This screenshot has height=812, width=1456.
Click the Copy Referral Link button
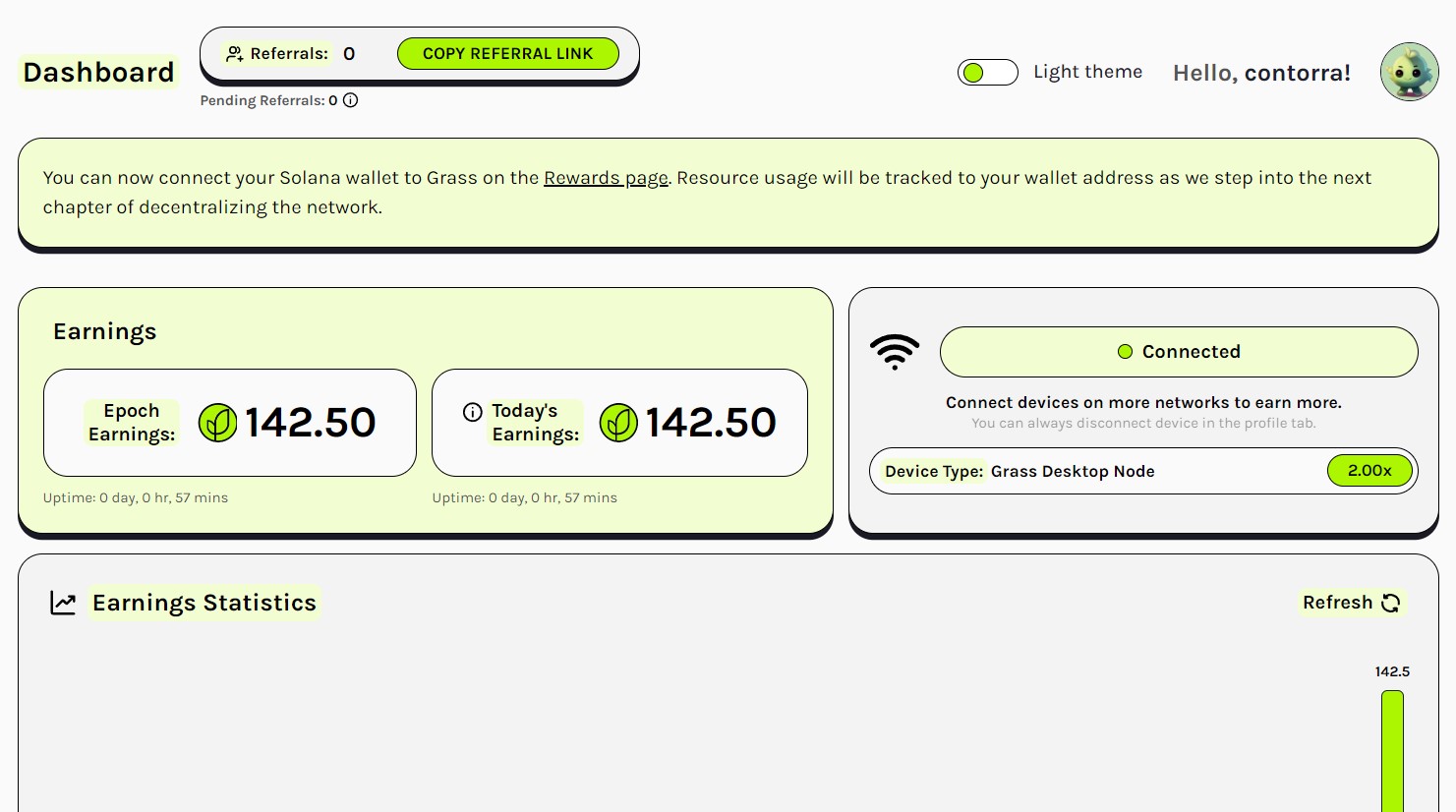(508, 54)
